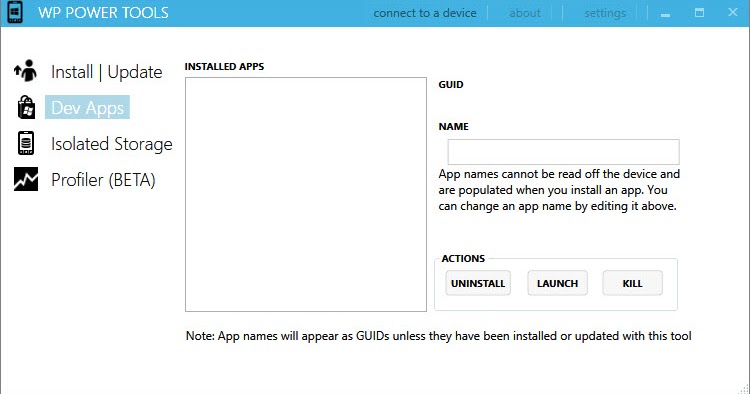Click the Dev Apps shopping bag icon
The image size is (750, 394).
(26, 107)
